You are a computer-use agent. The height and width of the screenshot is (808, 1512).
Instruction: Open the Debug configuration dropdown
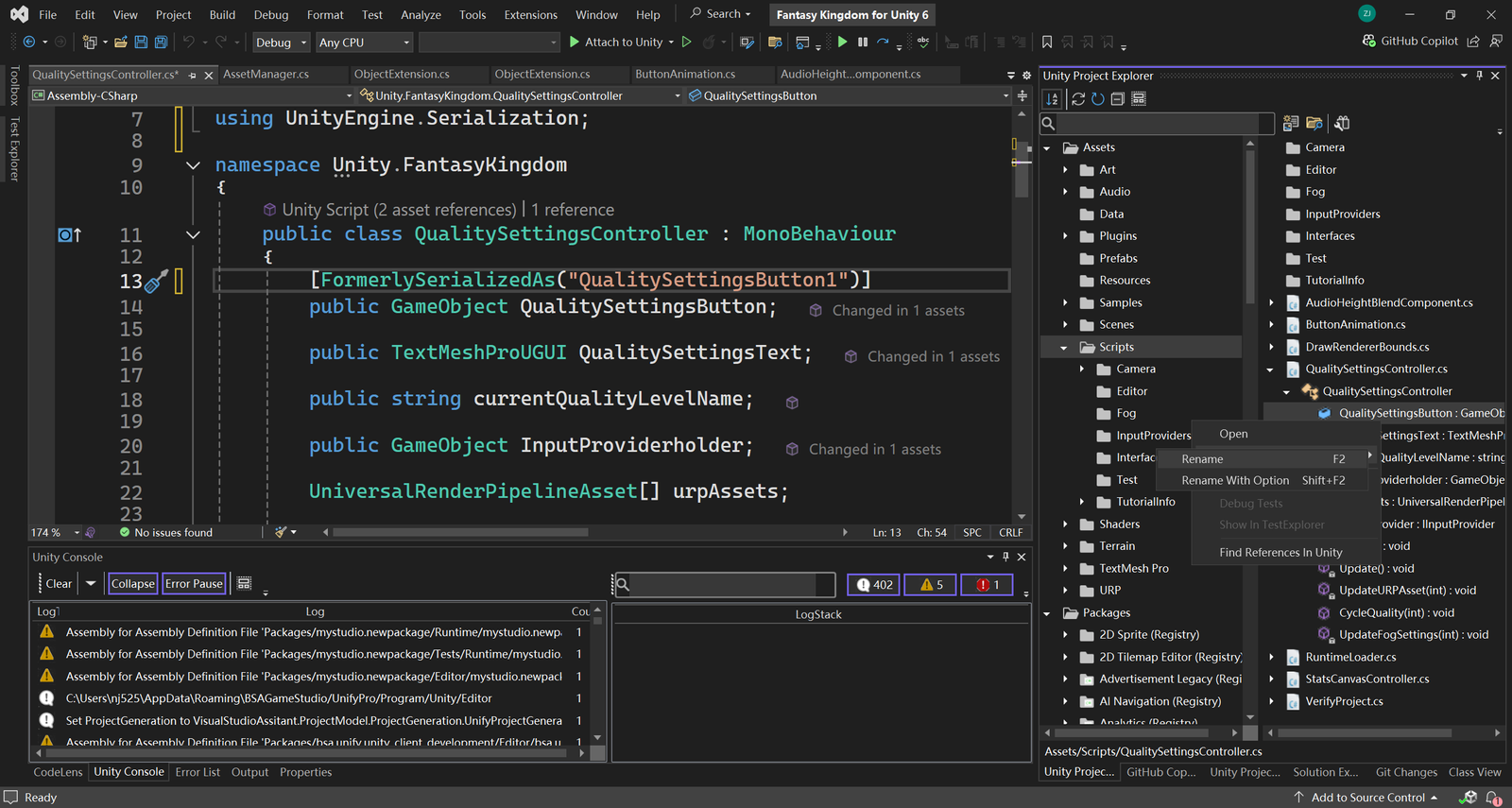(x=281, y=43)
